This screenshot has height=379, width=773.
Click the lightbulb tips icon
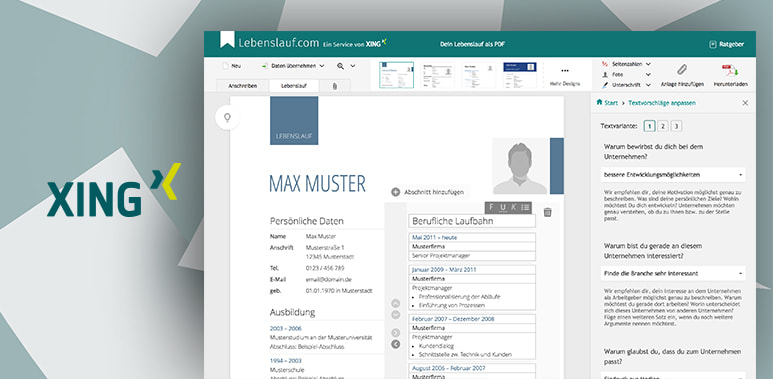[x=227, y=117]
